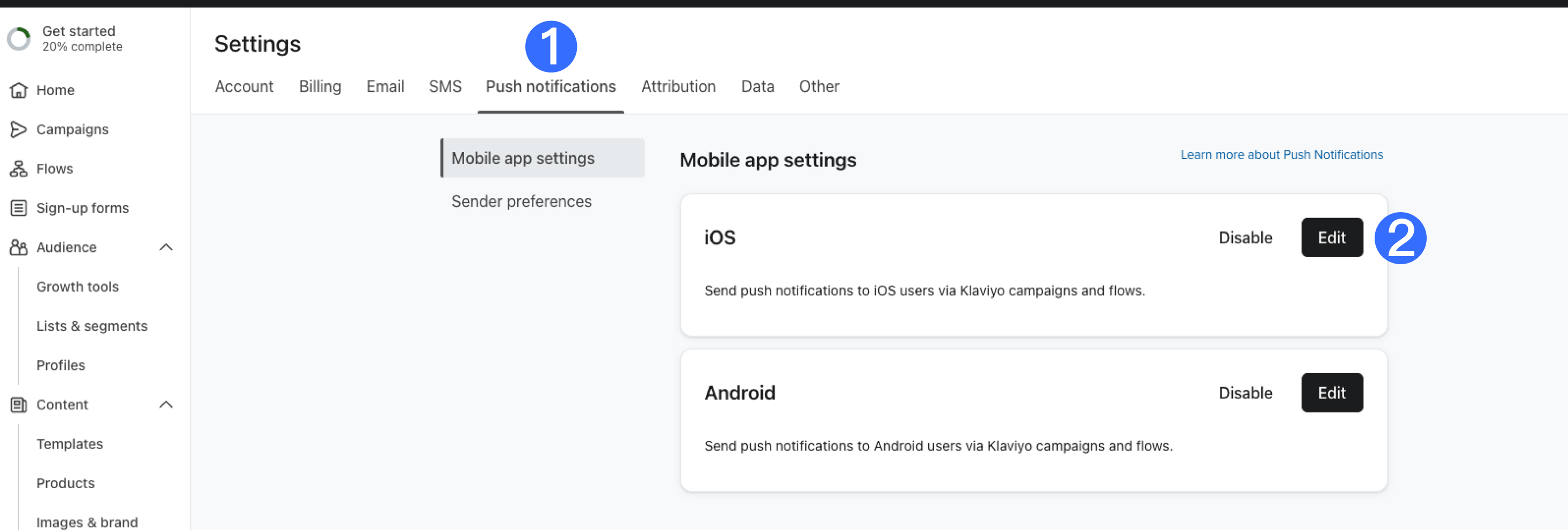Disable Android push notifications
Viewport: 1568px width, 530px height.
1245,393
